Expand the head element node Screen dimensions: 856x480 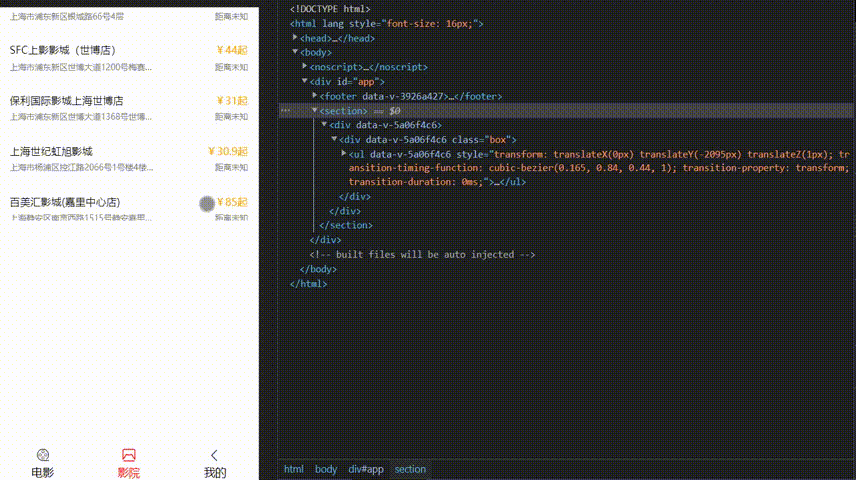pos(295,38)
